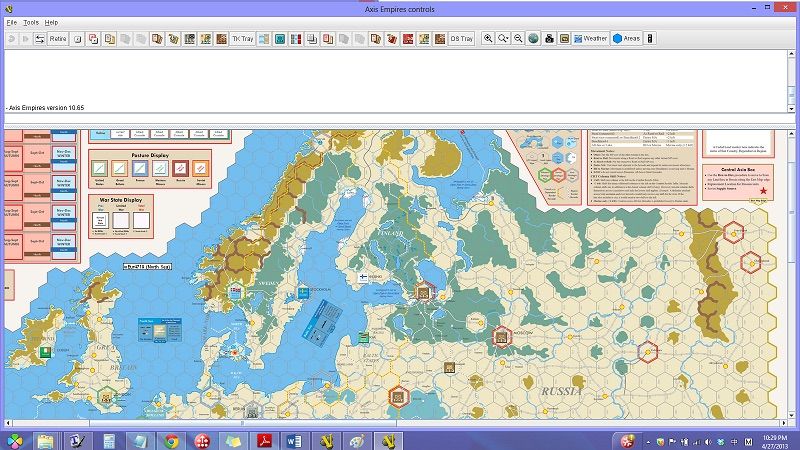Click the gold map-tile icon left of TK Tray

pyautogui.click(x=206, y=39)
